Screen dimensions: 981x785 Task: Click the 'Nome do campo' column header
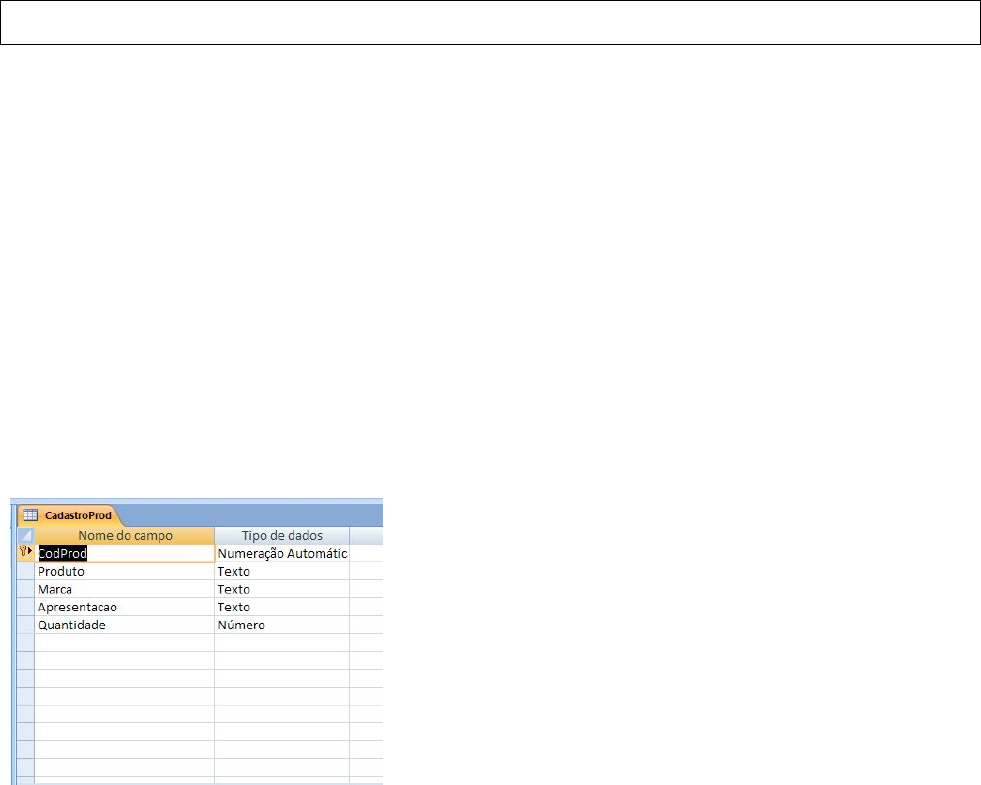coord(125,536)
